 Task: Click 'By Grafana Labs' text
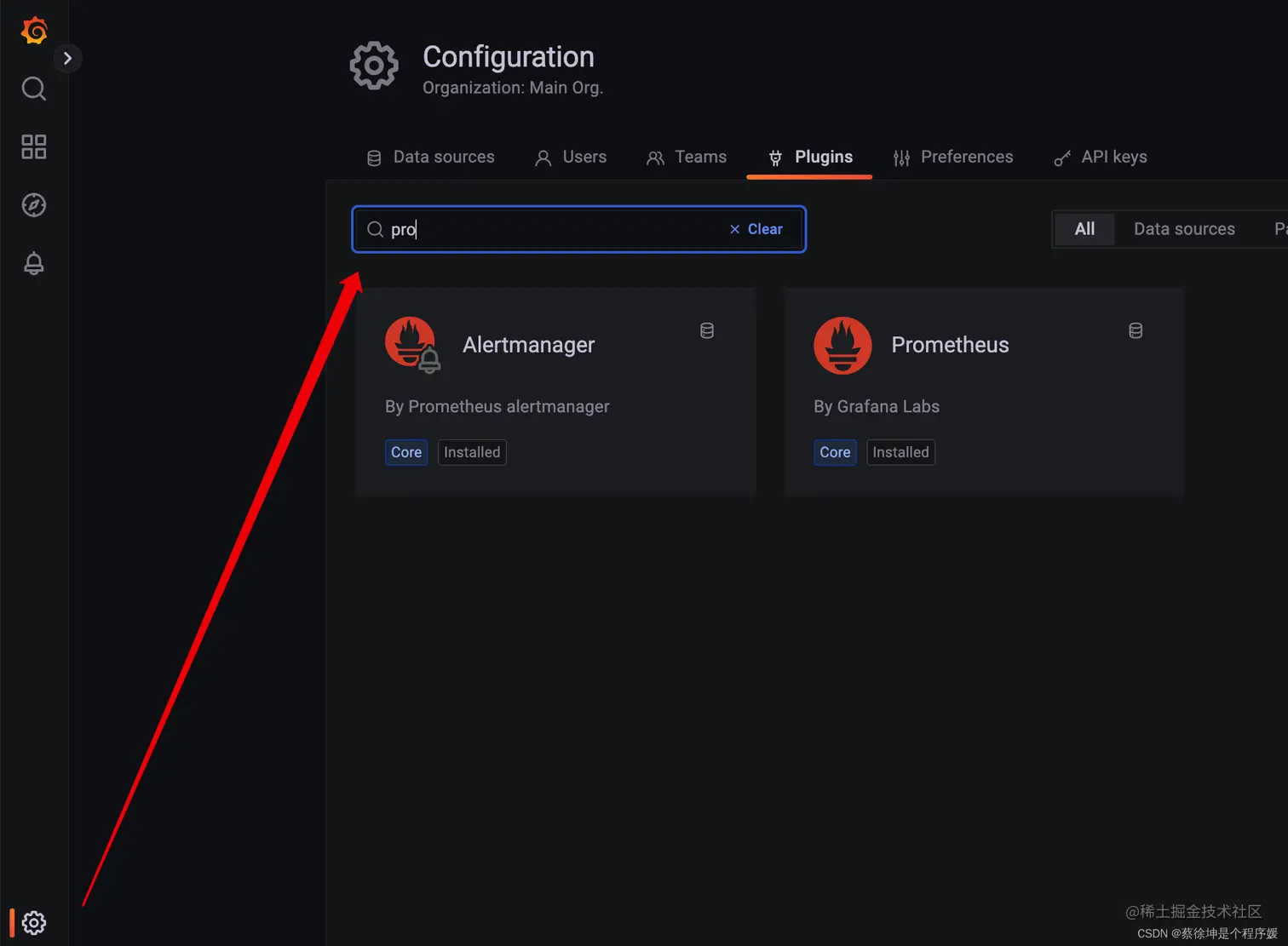pyautogui.click(x=877, y=407)
